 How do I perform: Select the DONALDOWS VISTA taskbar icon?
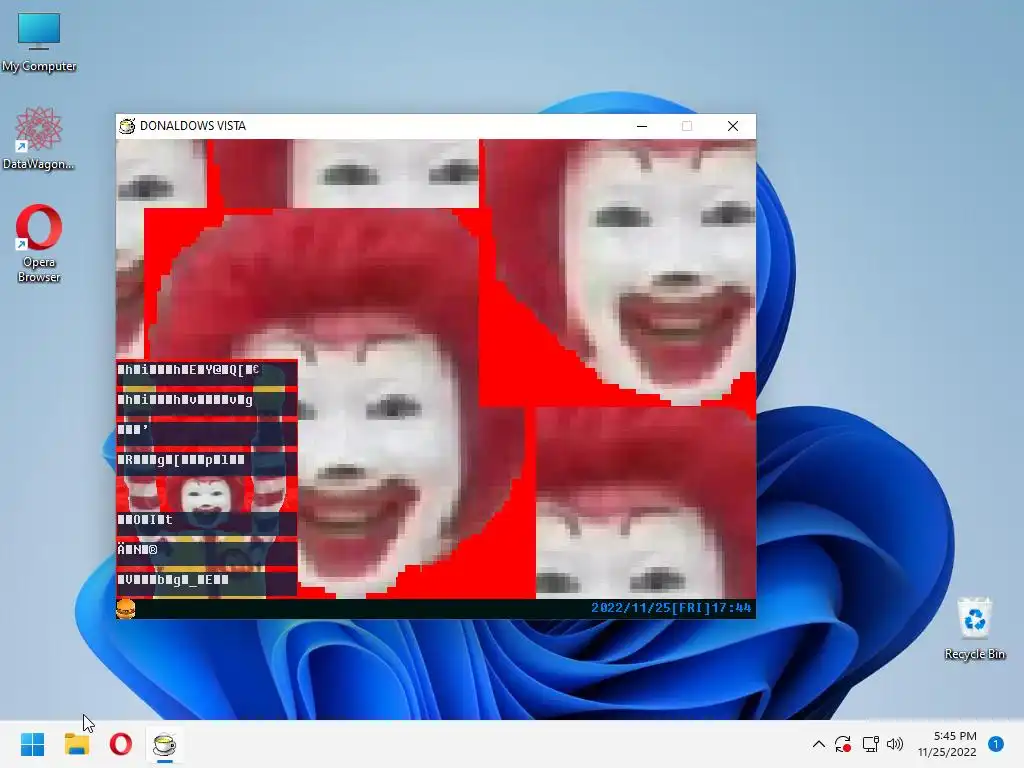165,744
